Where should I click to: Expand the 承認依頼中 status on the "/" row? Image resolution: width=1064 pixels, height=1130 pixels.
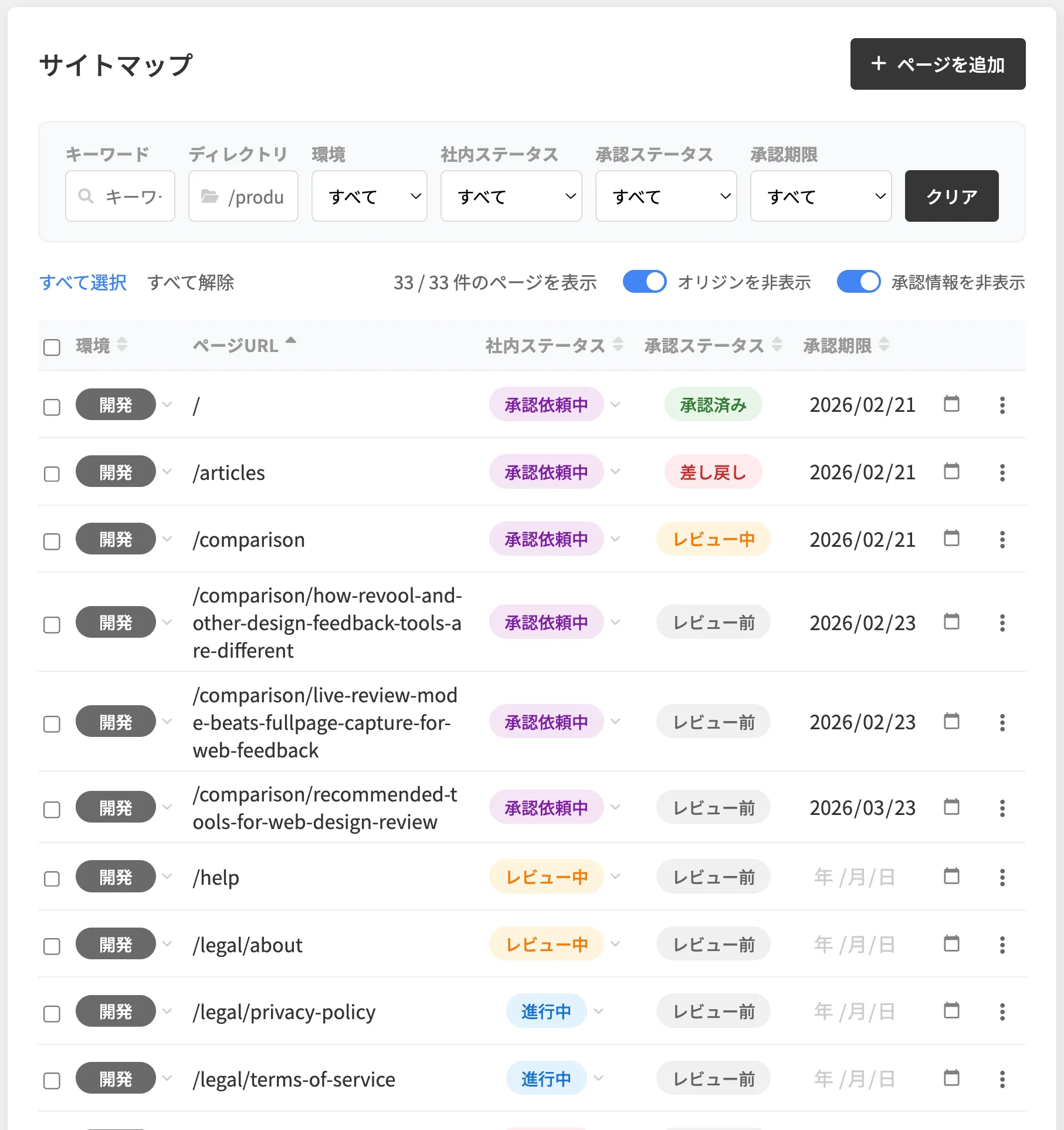pos(615,404)
